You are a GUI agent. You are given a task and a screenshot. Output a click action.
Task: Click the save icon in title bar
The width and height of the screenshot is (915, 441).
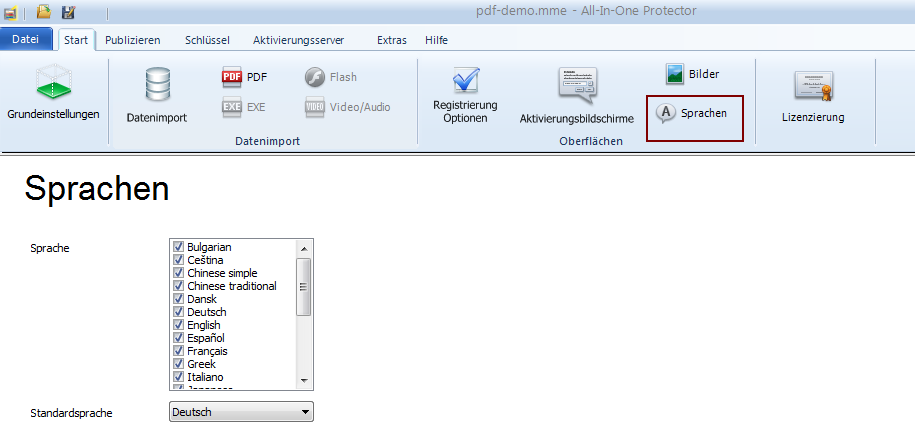pyautogui.click(x=69, y=13)
